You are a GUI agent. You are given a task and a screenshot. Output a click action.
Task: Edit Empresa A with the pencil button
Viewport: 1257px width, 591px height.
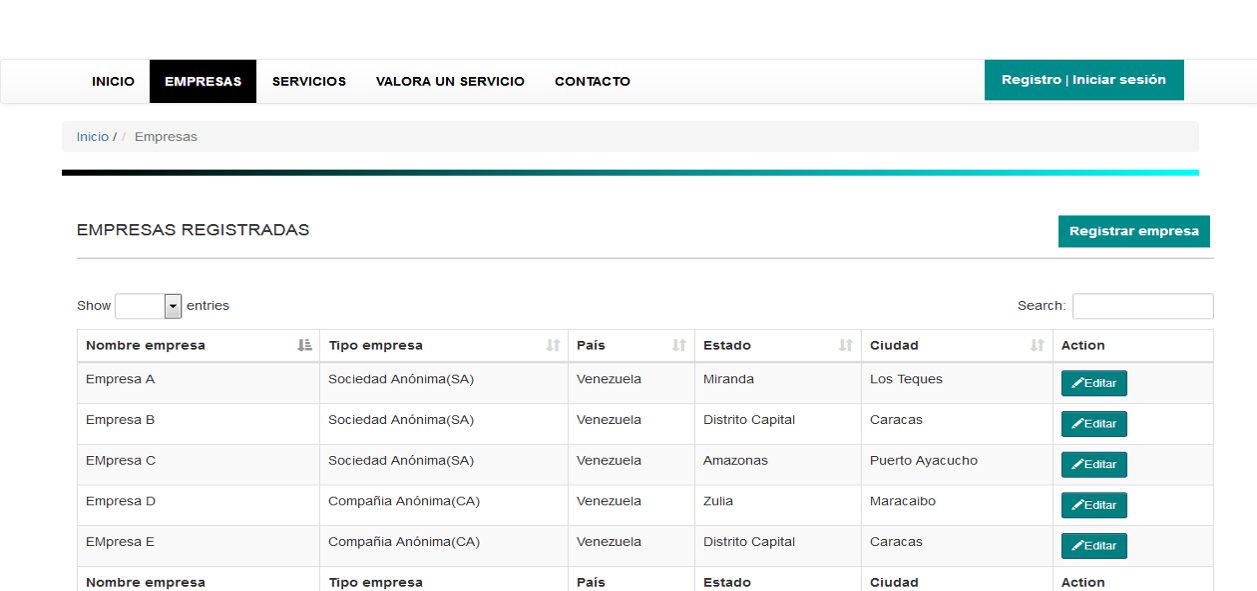click(x=1093, y=383)
